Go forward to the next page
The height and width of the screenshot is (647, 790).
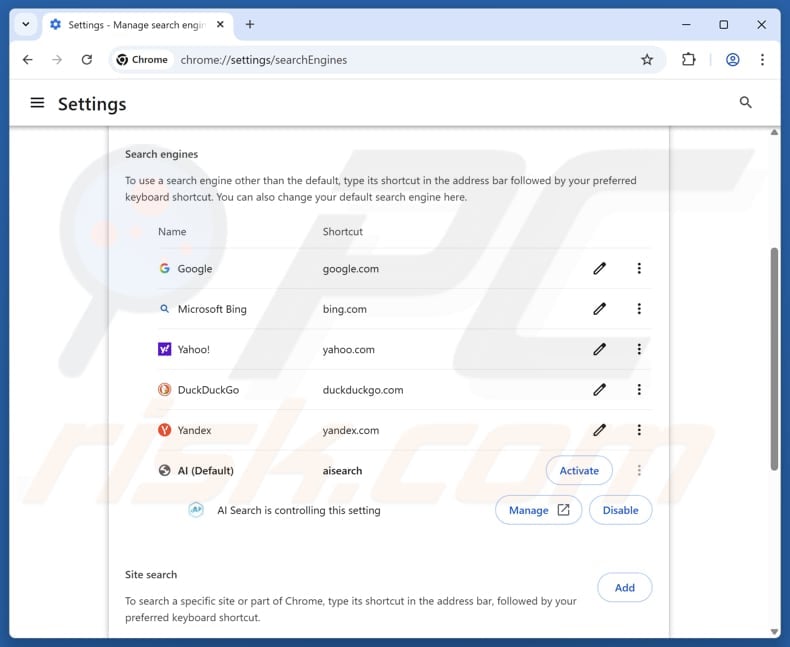(x=57, y=60)
